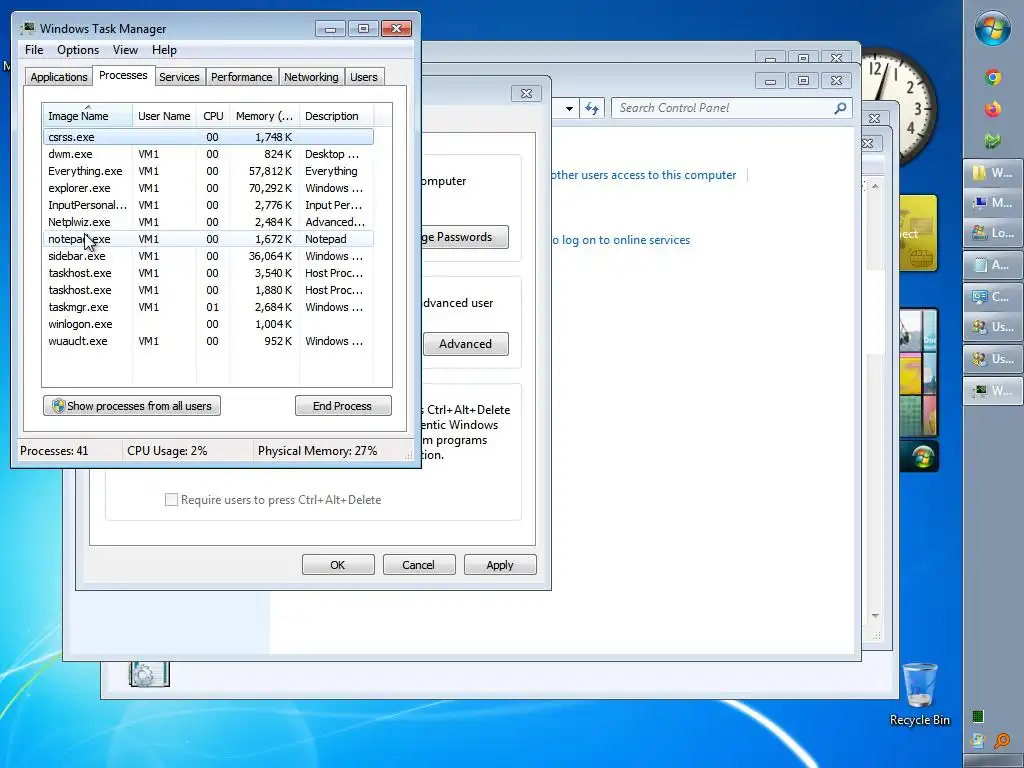Sort processes by Image Name column header

pos(87,116)
